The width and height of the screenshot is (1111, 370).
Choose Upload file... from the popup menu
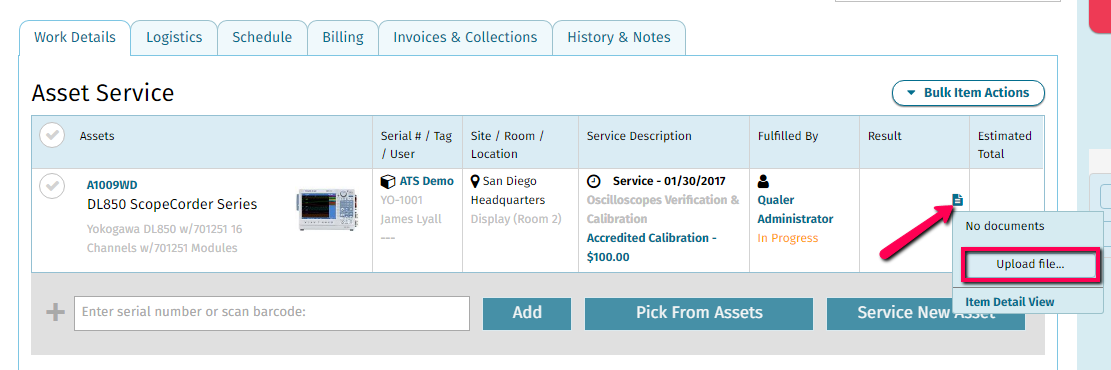1030,264
